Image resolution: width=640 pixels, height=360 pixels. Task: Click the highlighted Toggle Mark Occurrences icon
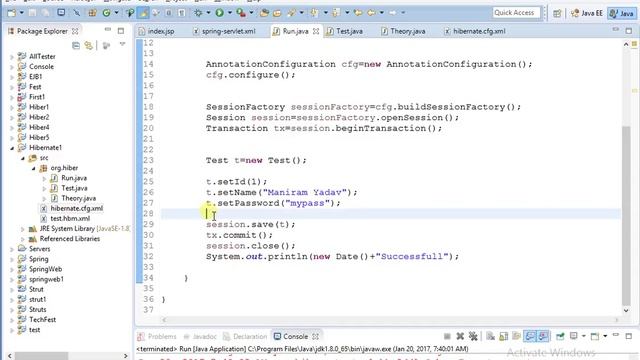[x=143, y=13]
